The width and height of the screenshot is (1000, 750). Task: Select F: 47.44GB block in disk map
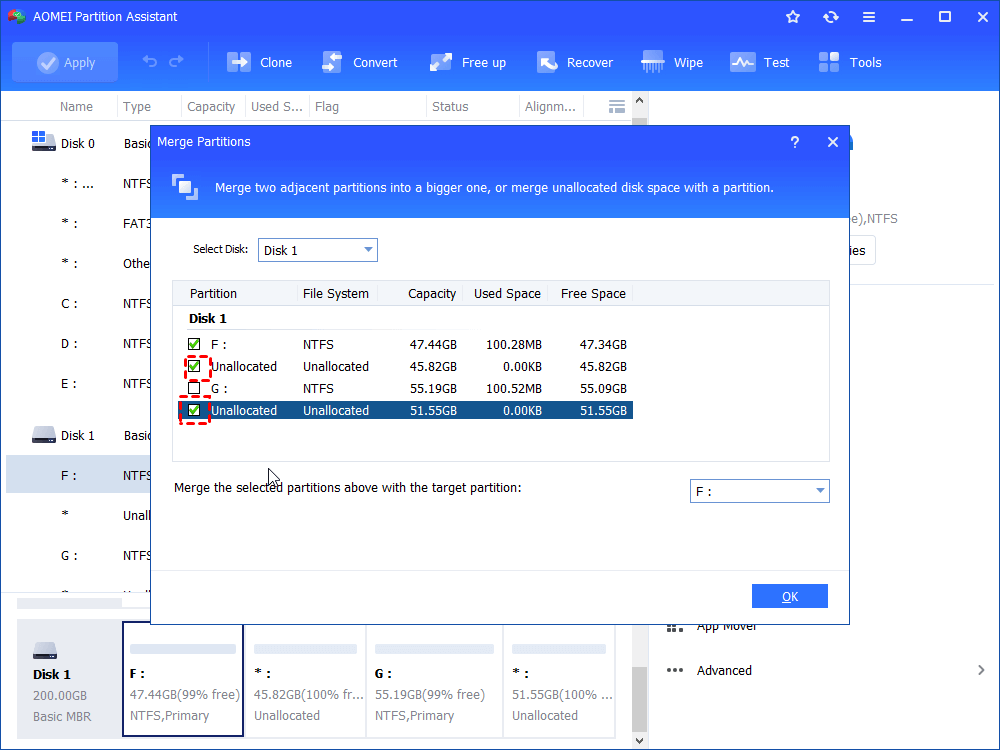click(x=183, y=679)
